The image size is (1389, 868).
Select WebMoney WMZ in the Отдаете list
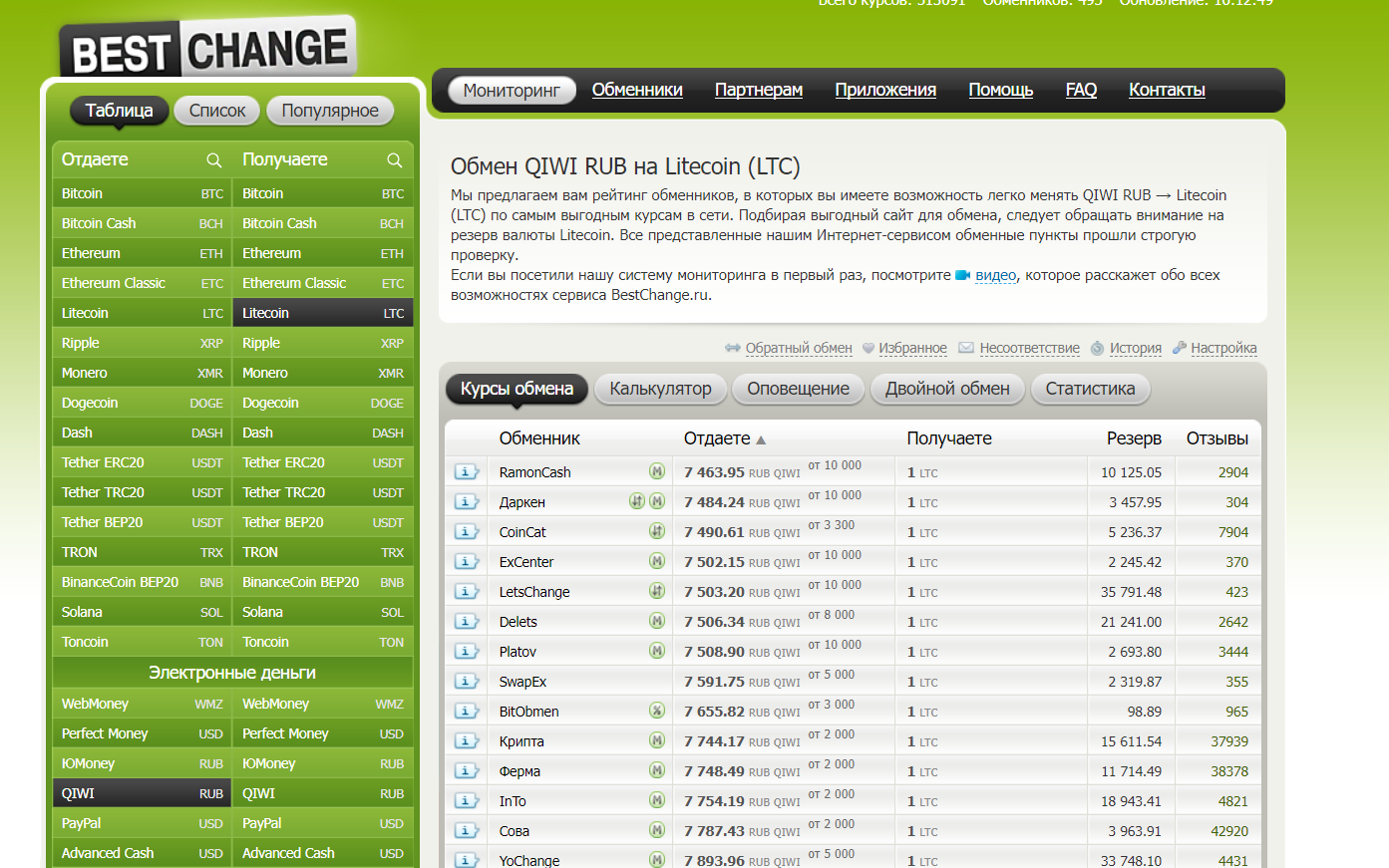(x=143, y=704)
